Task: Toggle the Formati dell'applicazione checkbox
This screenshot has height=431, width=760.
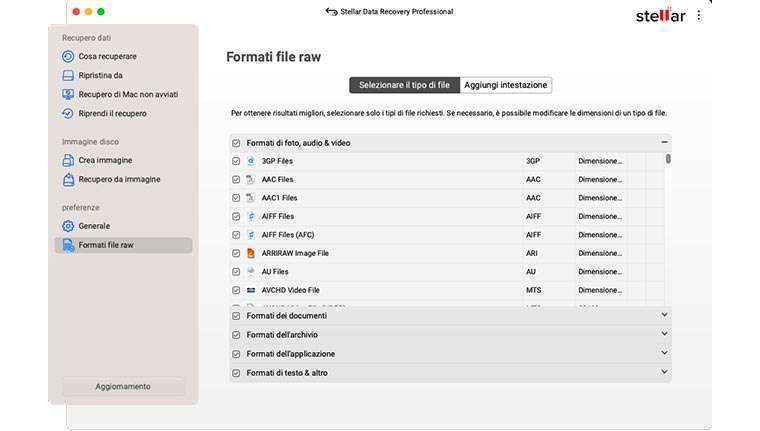Action: point(236,354)
